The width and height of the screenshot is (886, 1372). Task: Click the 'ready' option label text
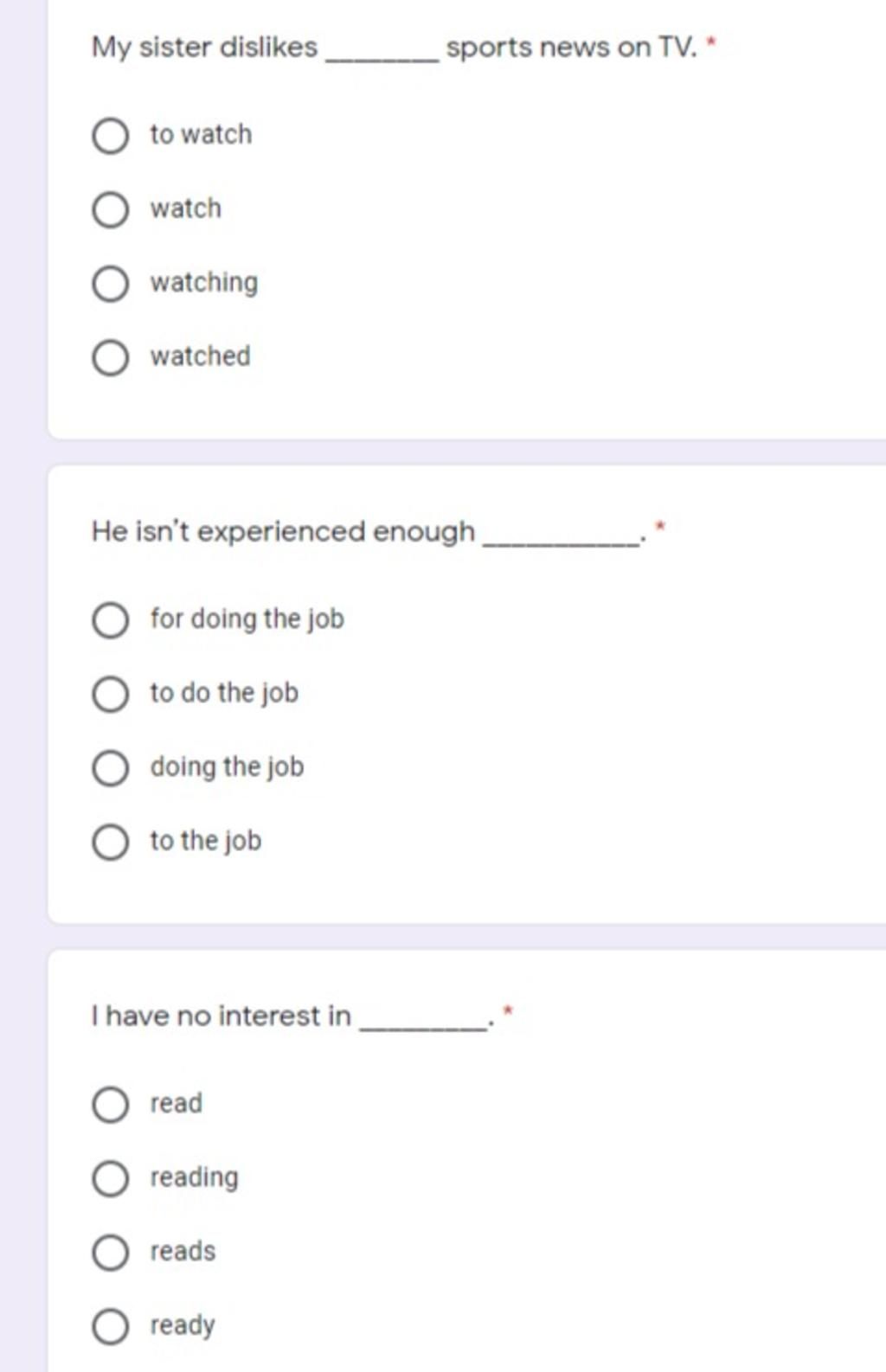coord(183,1326)
